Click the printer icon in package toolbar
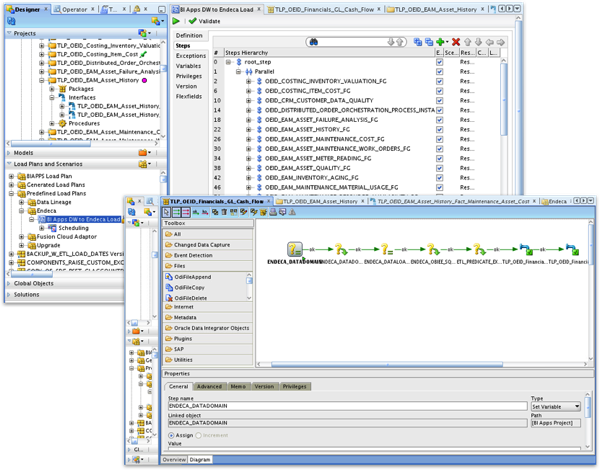 (273, 212)
